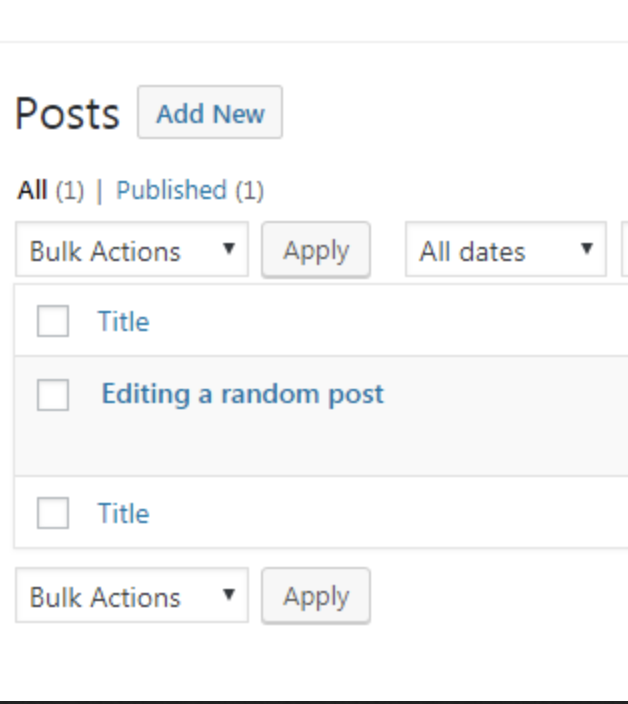Open the bottom Bulk Actions dropdown
Image resolution: width=628 pixels, height=704 pixels.
pyautogui.click(x=131, y=597)
